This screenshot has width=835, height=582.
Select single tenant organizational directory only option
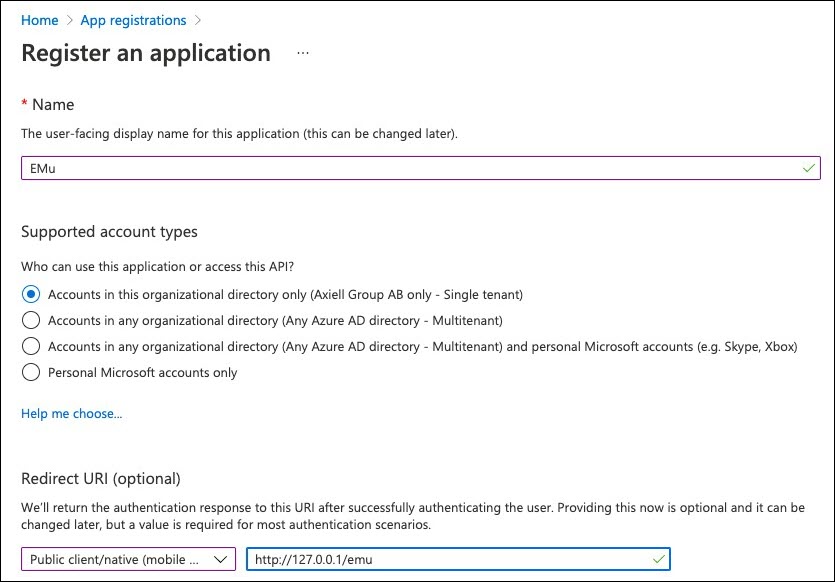pyautogui.click(x=31, y=294)
